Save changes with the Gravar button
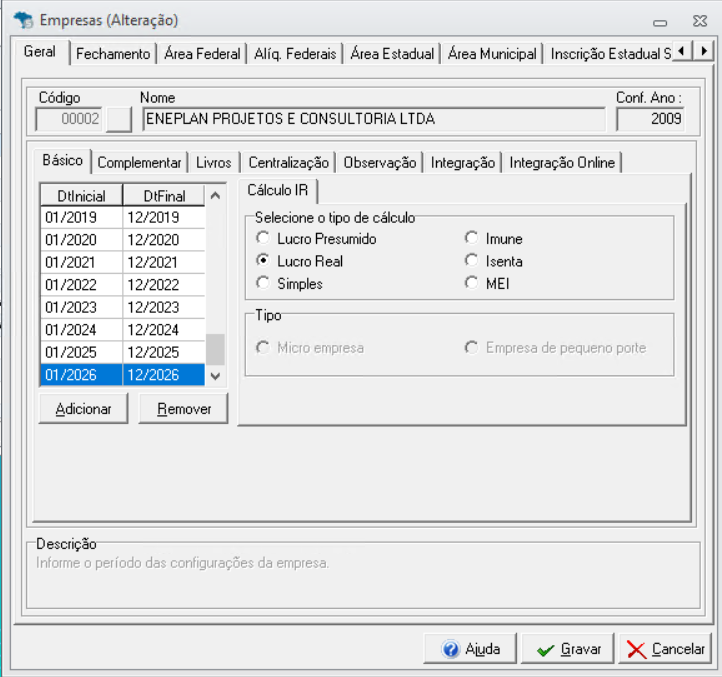The height and width of the screenshot is (677, 722). coord(568,649)
